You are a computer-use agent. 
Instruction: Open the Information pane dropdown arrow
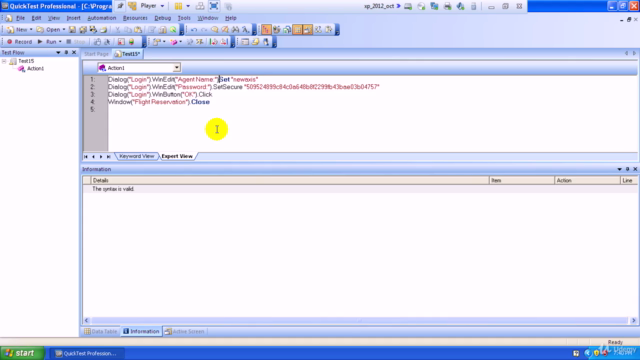[x=620, y=169]
